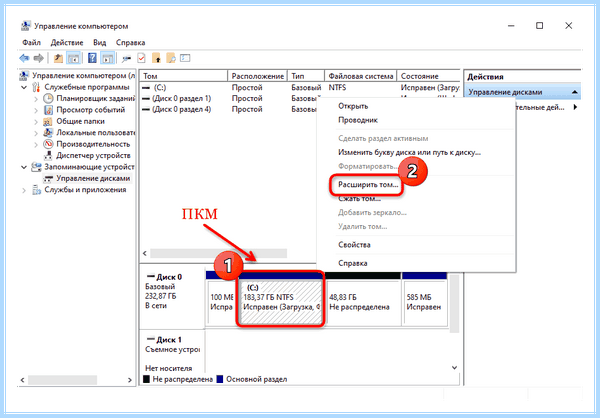Image resolution: width=600 pixels, height=418 pixels.
Task: Select Планировщик заданий in the tree
Action: pyautogui.click(x=96, y=98)
